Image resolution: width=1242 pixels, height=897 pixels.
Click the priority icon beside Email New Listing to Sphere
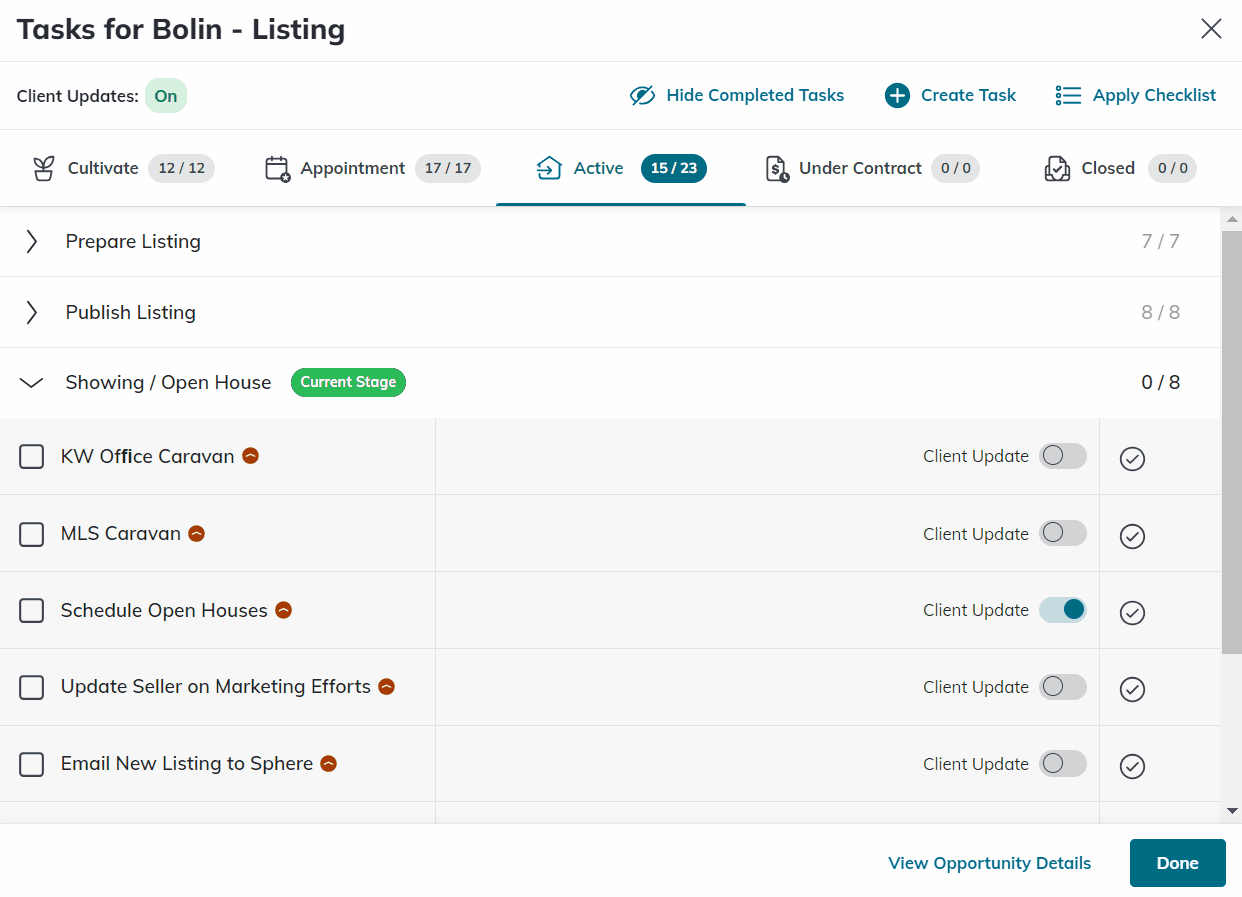point(328,764)
